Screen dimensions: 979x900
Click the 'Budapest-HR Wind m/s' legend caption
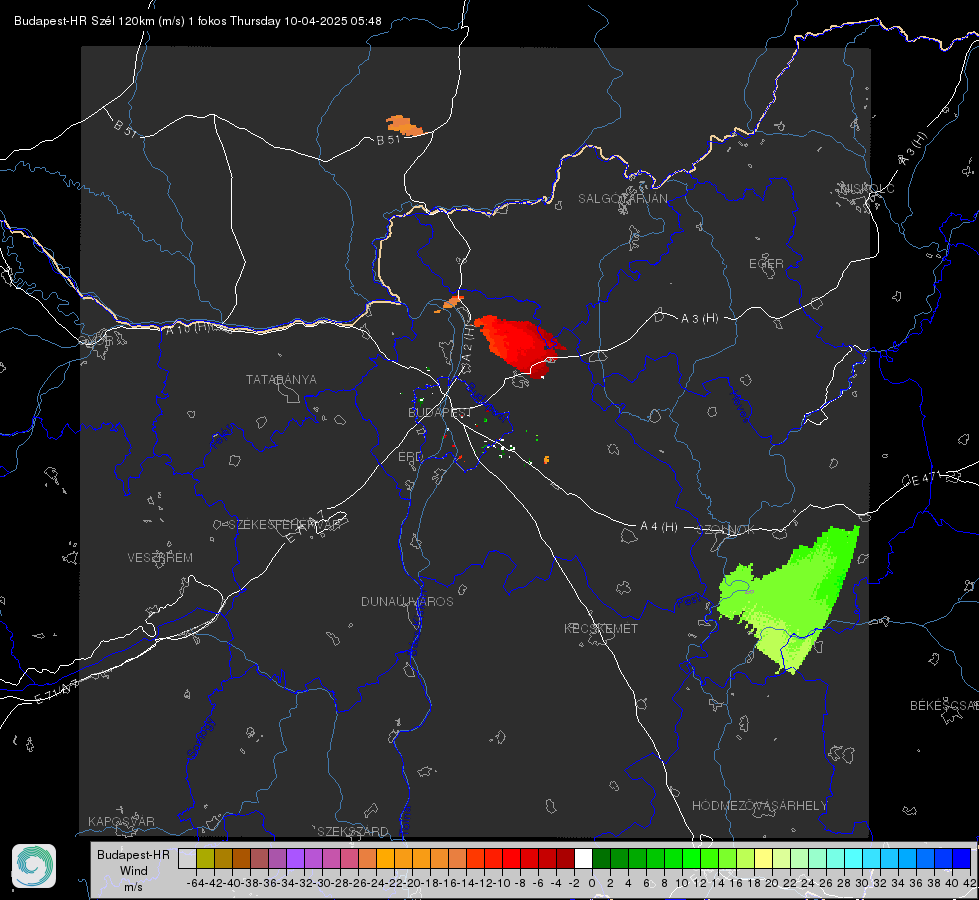coord(134,871)
